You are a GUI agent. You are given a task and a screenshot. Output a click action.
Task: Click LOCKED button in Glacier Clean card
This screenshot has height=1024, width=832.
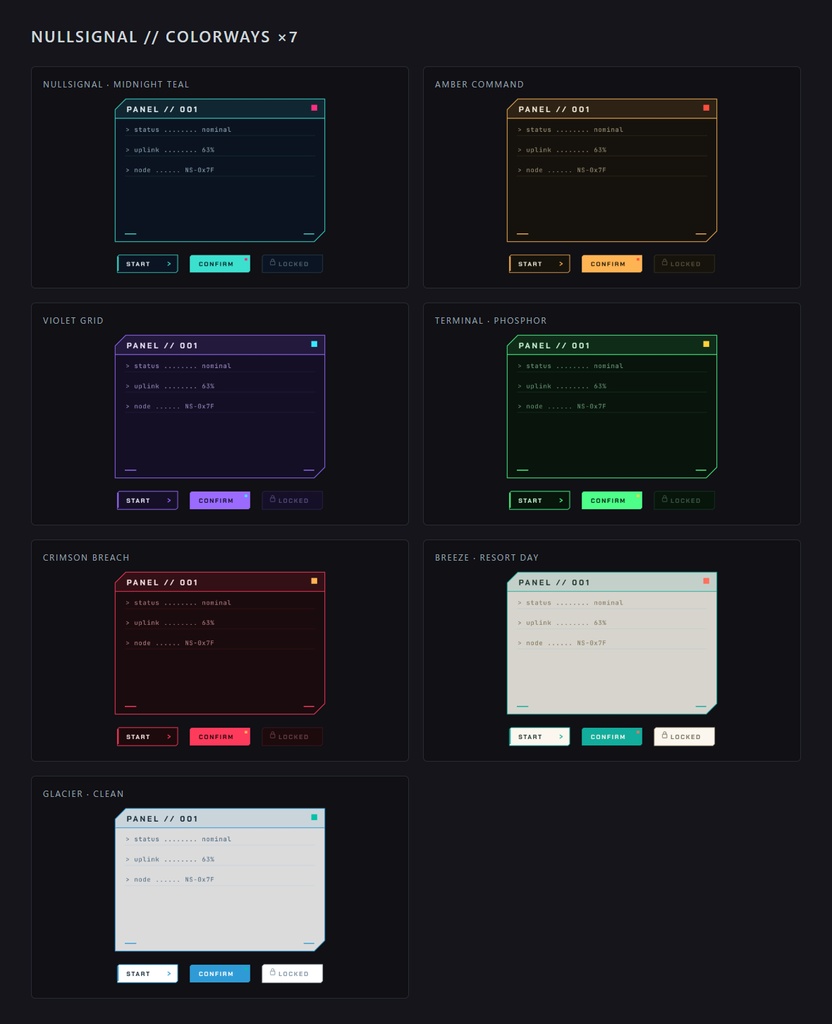292,974
